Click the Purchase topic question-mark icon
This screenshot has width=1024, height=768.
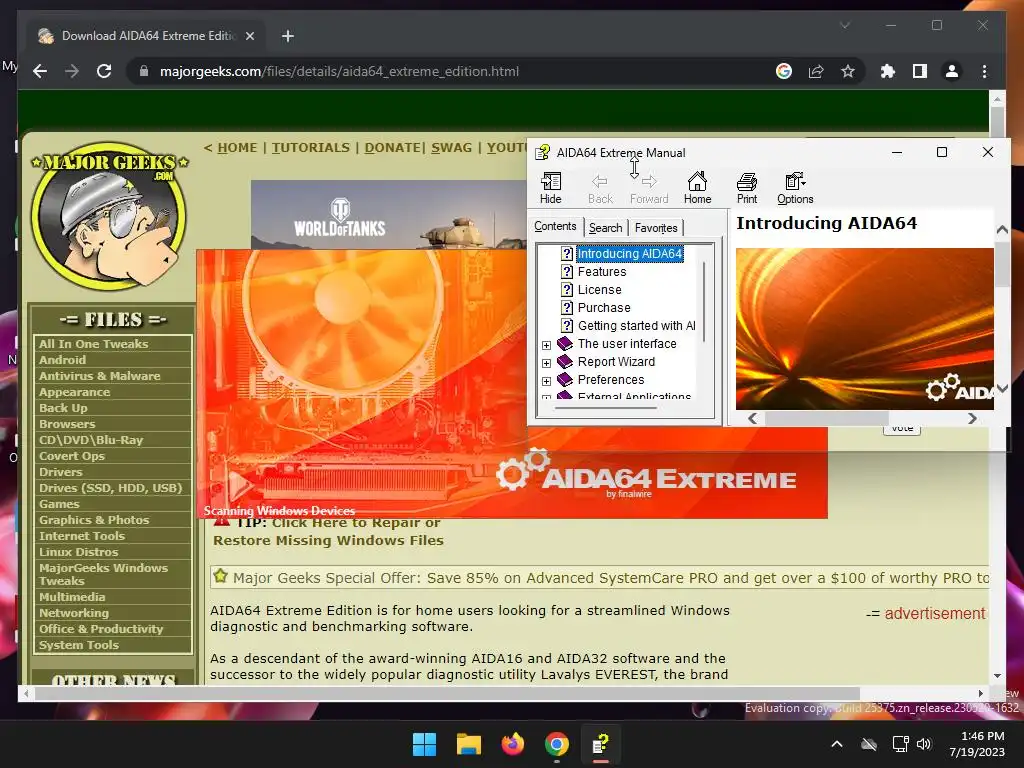(x=567, y=308)
